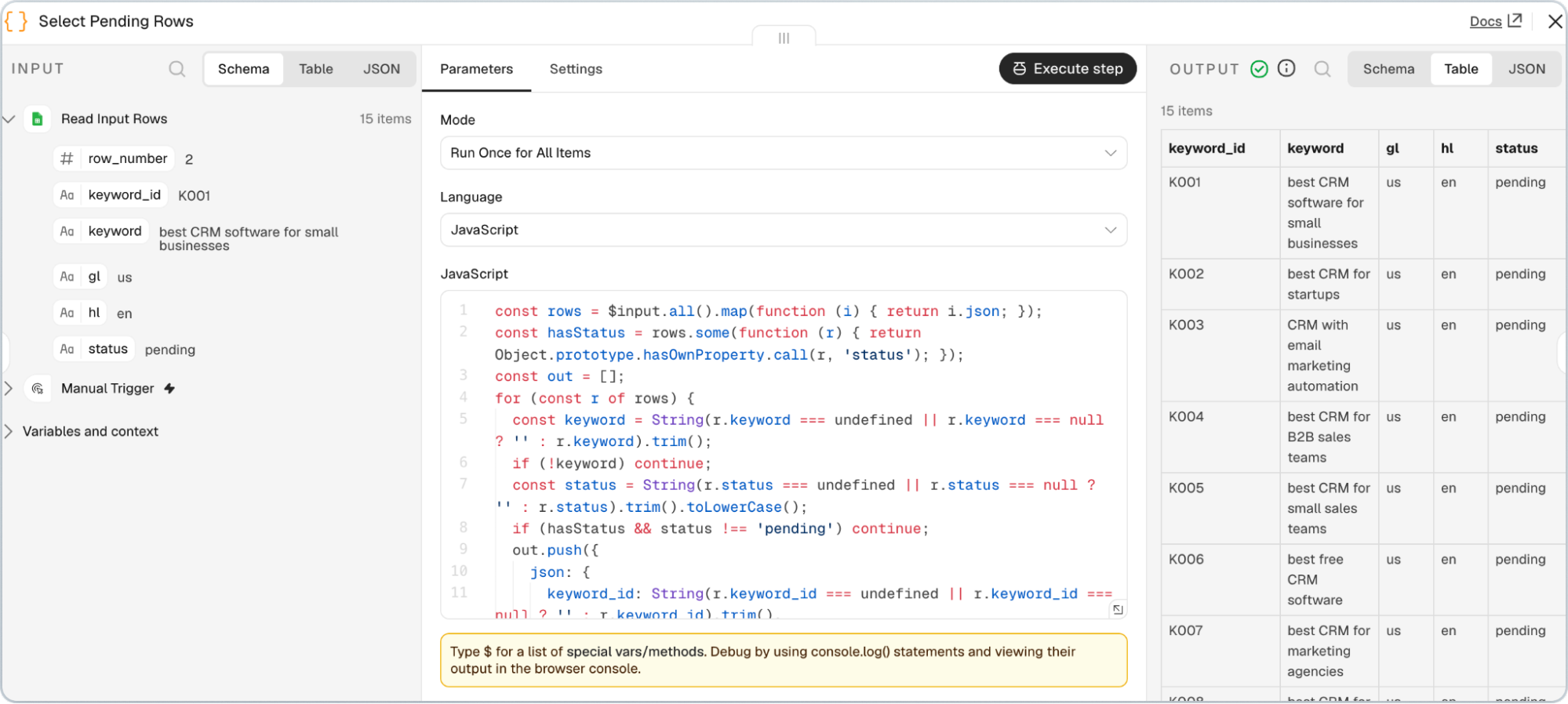Click the 'best CRM for startups' cell
This screenshot has width=1568, height=704.
click(x=1329, y=284)
